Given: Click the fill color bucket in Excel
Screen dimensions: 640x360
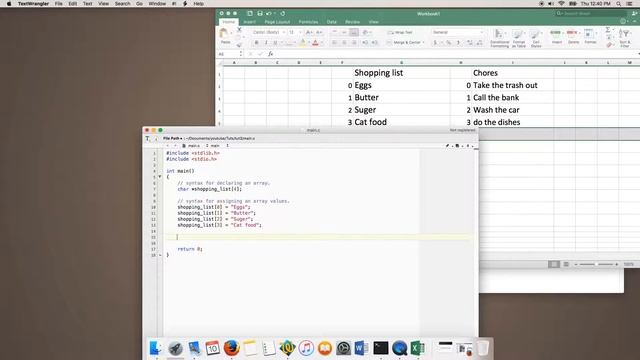Looking at the screenshot, I should [x=302, y=42].
